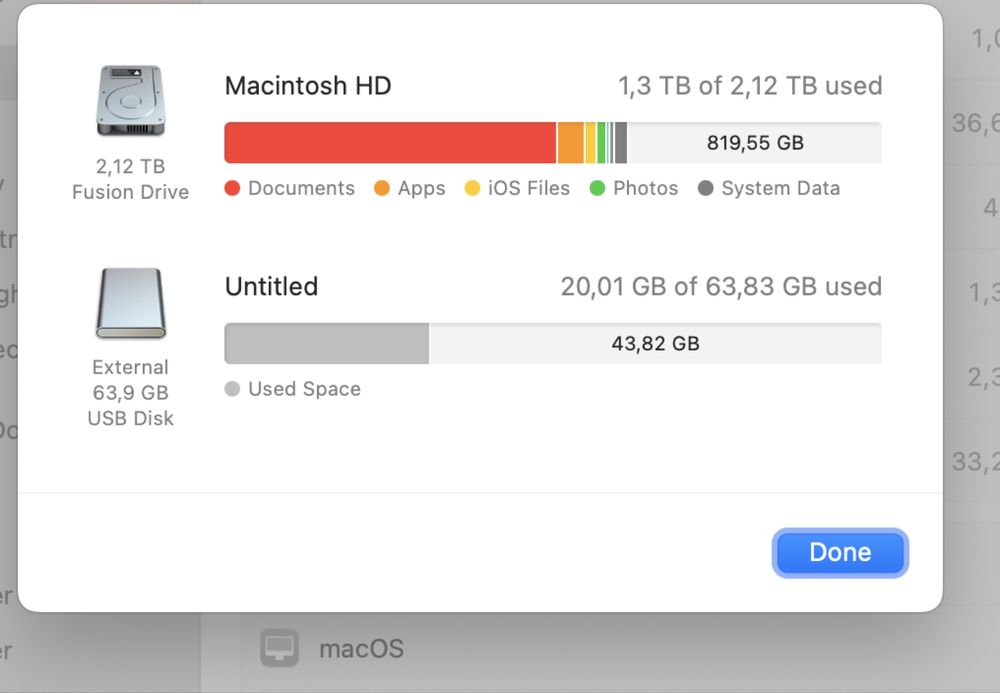This screenshot has width=1000, height=693.
Task: Click the "20,01 GB of 63,83 GB used" text
Action: point(721,287)
